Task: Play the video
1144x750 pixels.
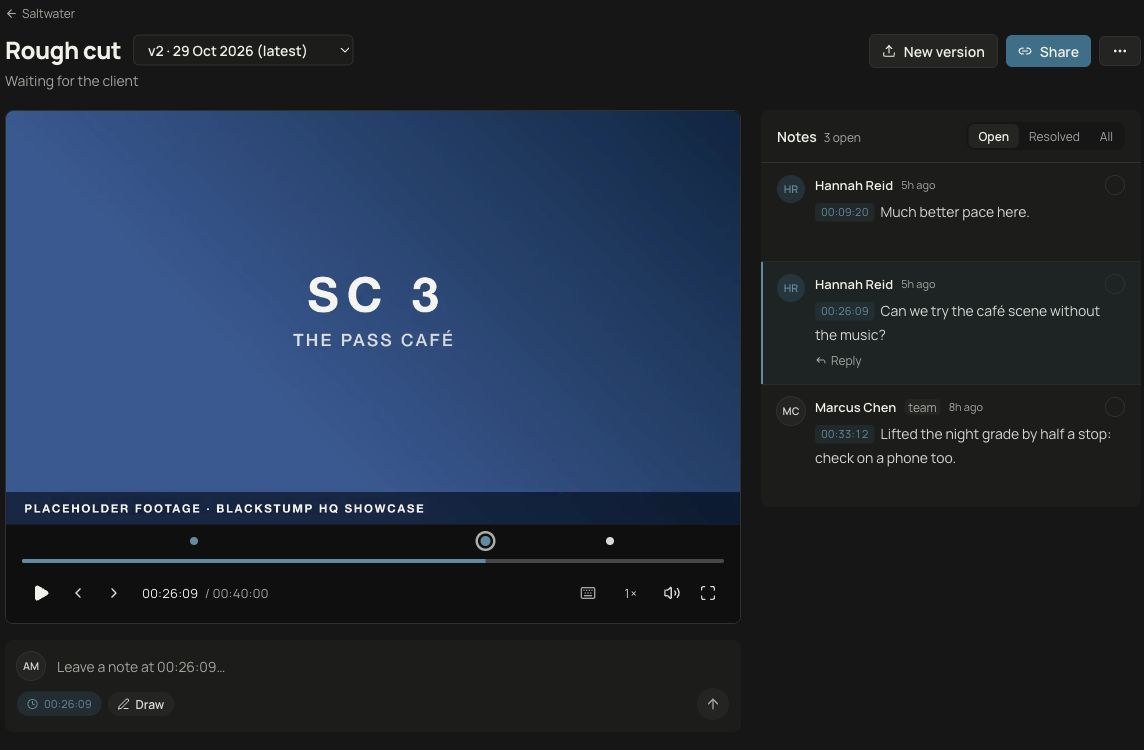Action: coord(42,593)
